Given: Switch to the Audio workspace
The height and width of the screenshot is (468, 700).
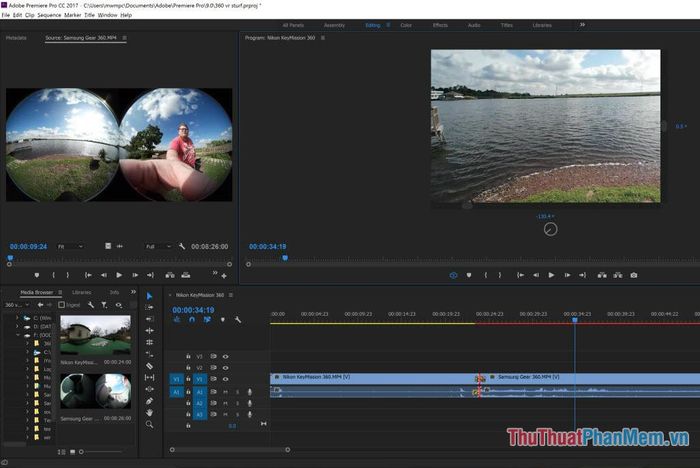Looking at the screenshot, I should pos(474,25).
